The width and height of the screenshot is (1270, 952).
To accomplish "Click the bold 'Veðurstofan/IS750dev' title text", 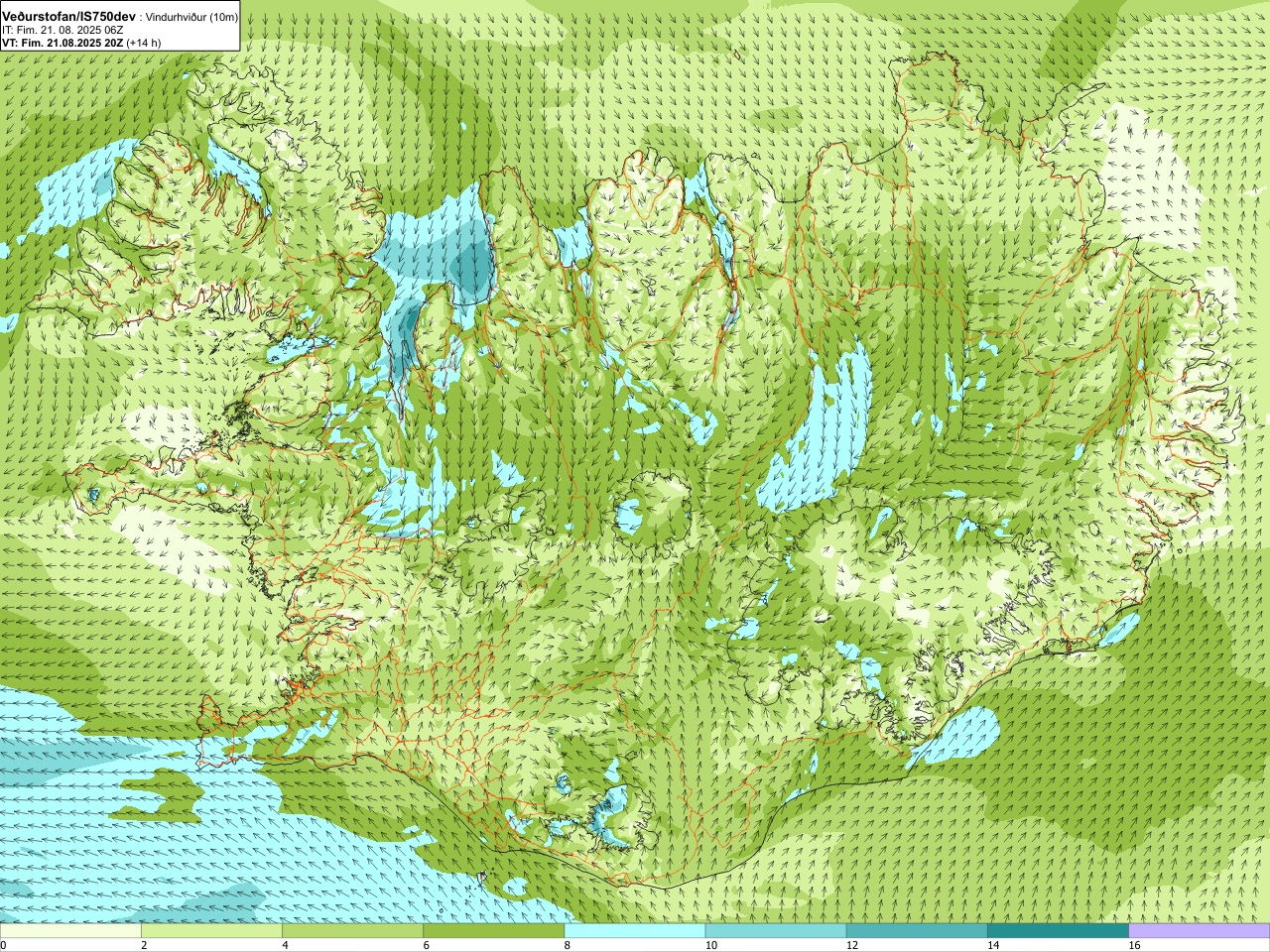I will coord(69,17).
